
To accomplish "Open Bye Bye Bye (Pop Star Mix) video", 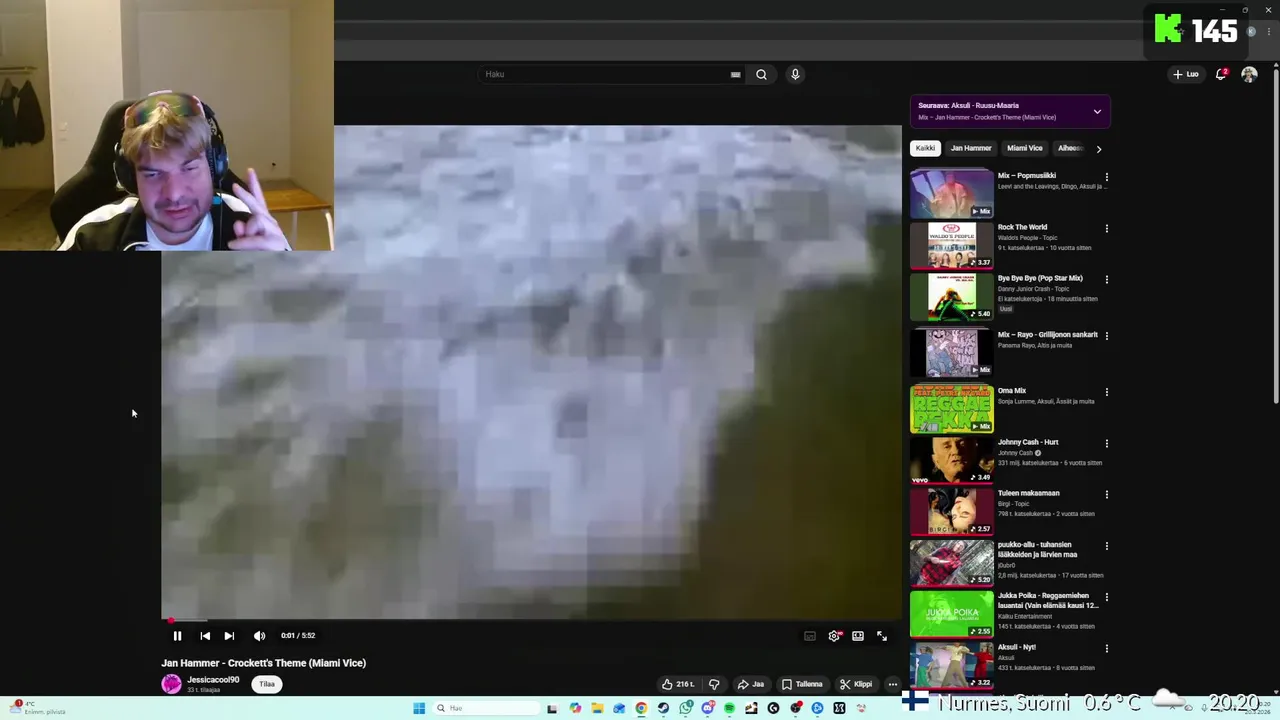I will pyautogui.click(x=952, y=297).
